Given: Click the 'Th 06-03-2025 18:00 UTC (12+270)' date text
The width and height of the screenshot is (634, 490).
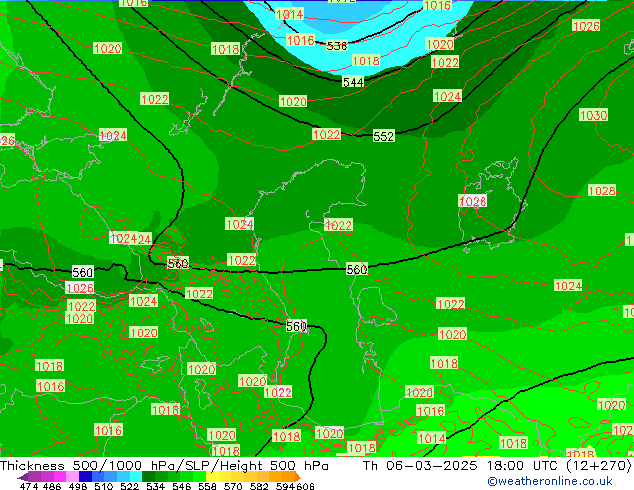Looking at the screenshot, I should 497,466.
